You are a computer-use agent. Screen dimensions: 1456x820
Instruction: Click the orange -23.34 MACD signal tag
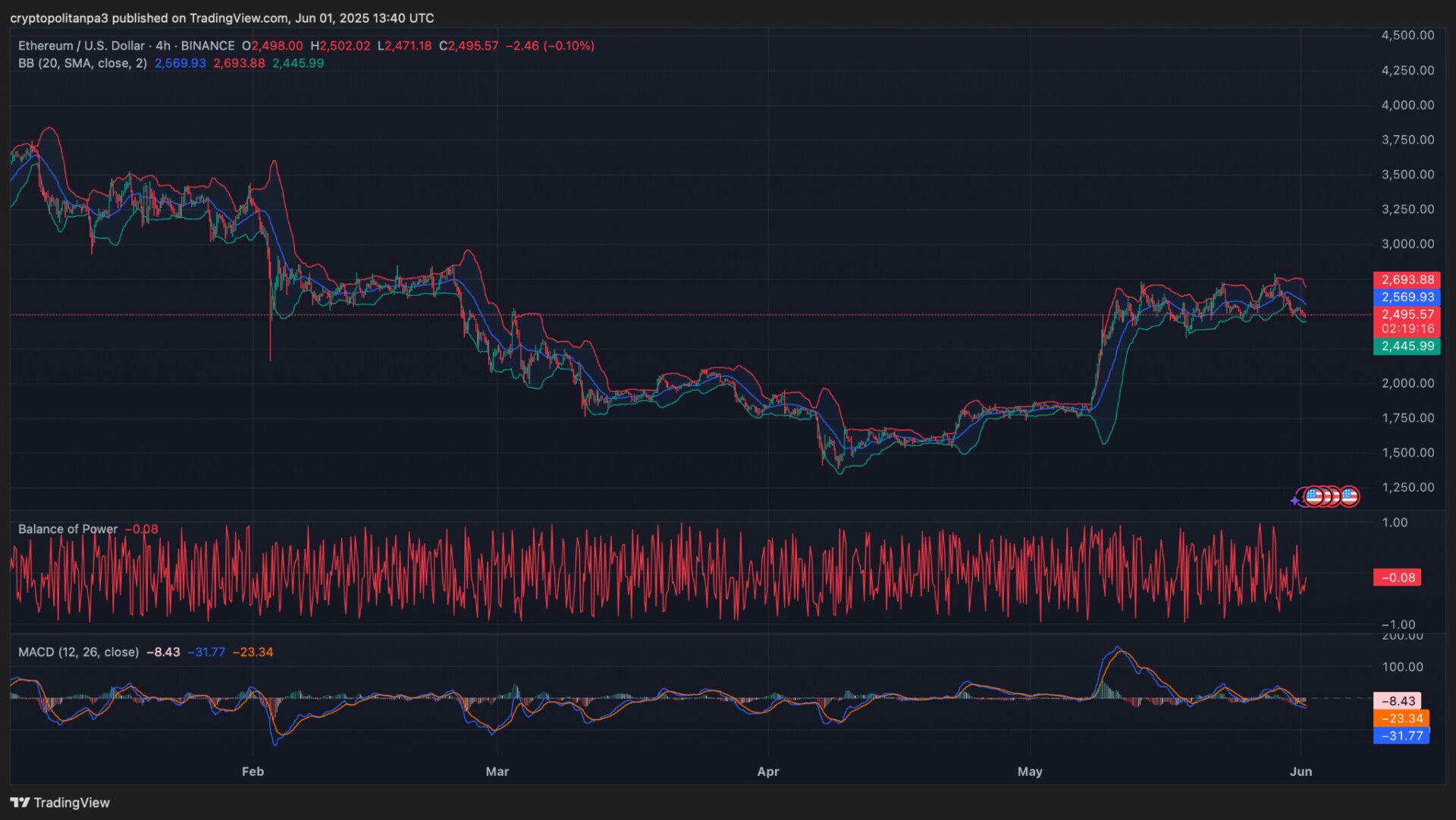click(1401, 718)
